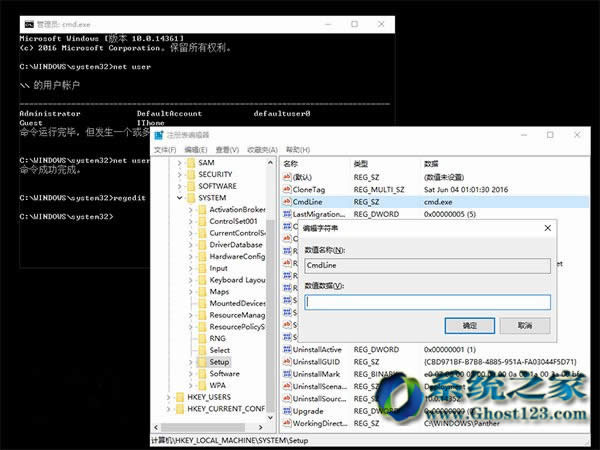Image resolution: width=600 pixels, height=450 pixels.
Task: Click the UninstallGUID string value icon
Action: (x=289, y=361)
